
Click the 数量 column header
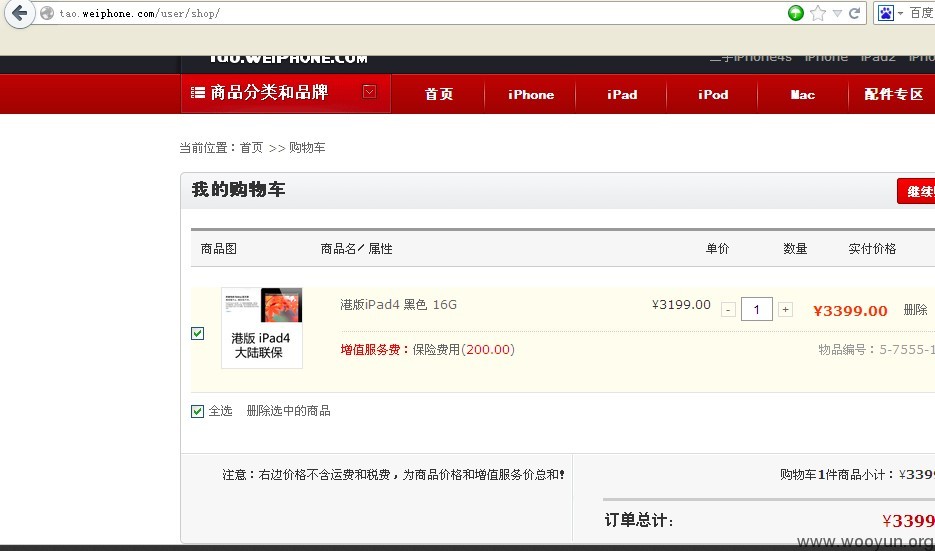click(795, 249)
